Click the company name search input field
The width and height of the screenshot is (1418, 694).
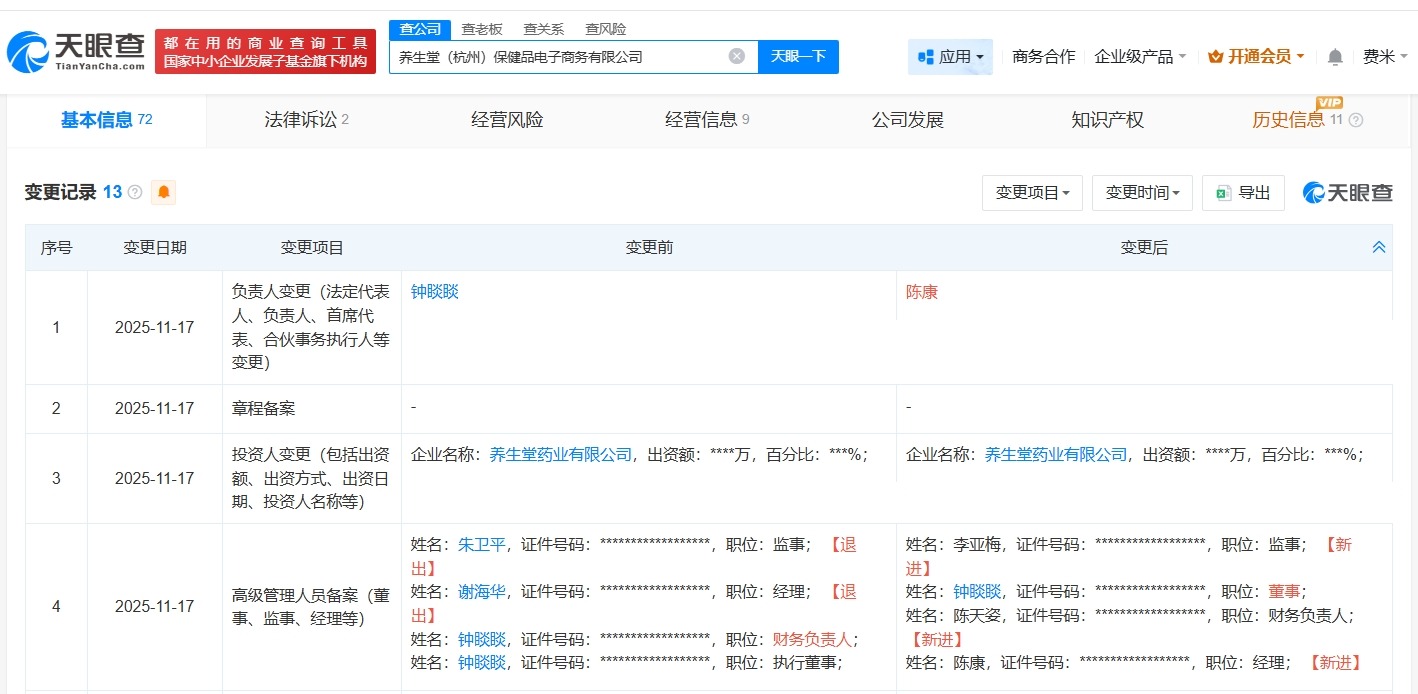point(560,56)
